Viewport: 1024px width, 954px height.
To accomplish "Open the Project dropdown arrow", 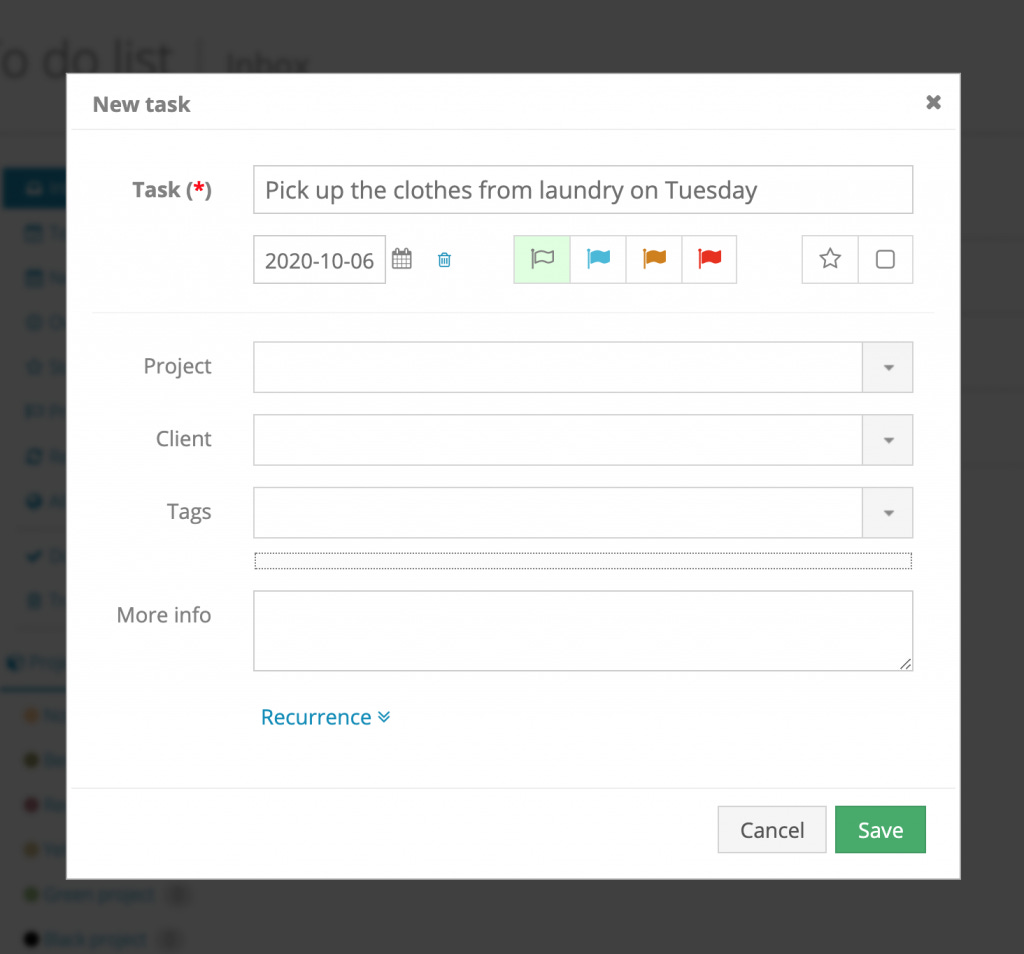I will (x=888, y=367).
